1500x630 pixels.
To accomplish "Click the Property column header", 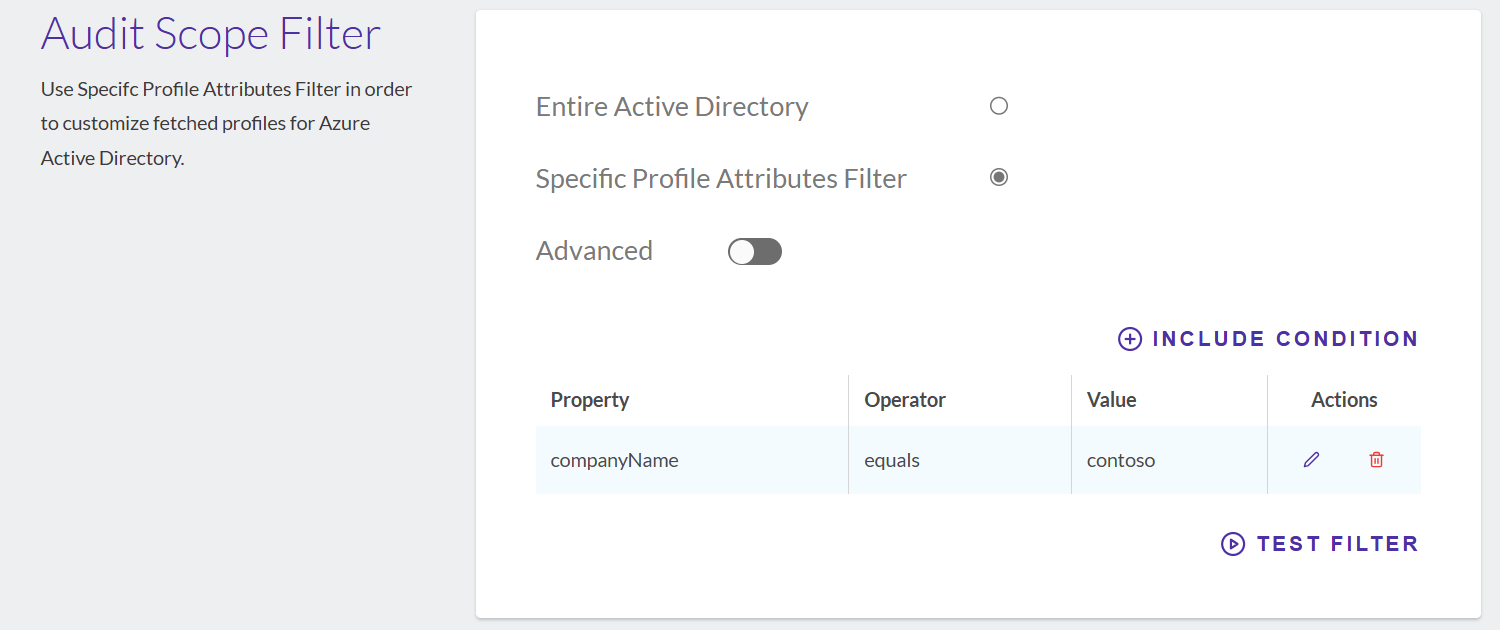I will (x=590, y=400).
